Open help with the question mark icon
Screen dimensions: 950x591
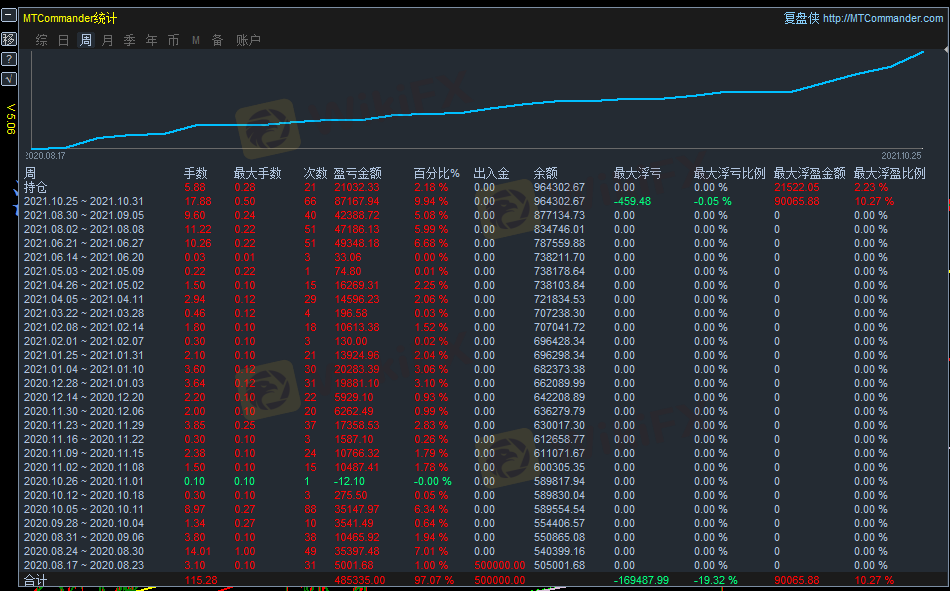(x=9, y=59)
